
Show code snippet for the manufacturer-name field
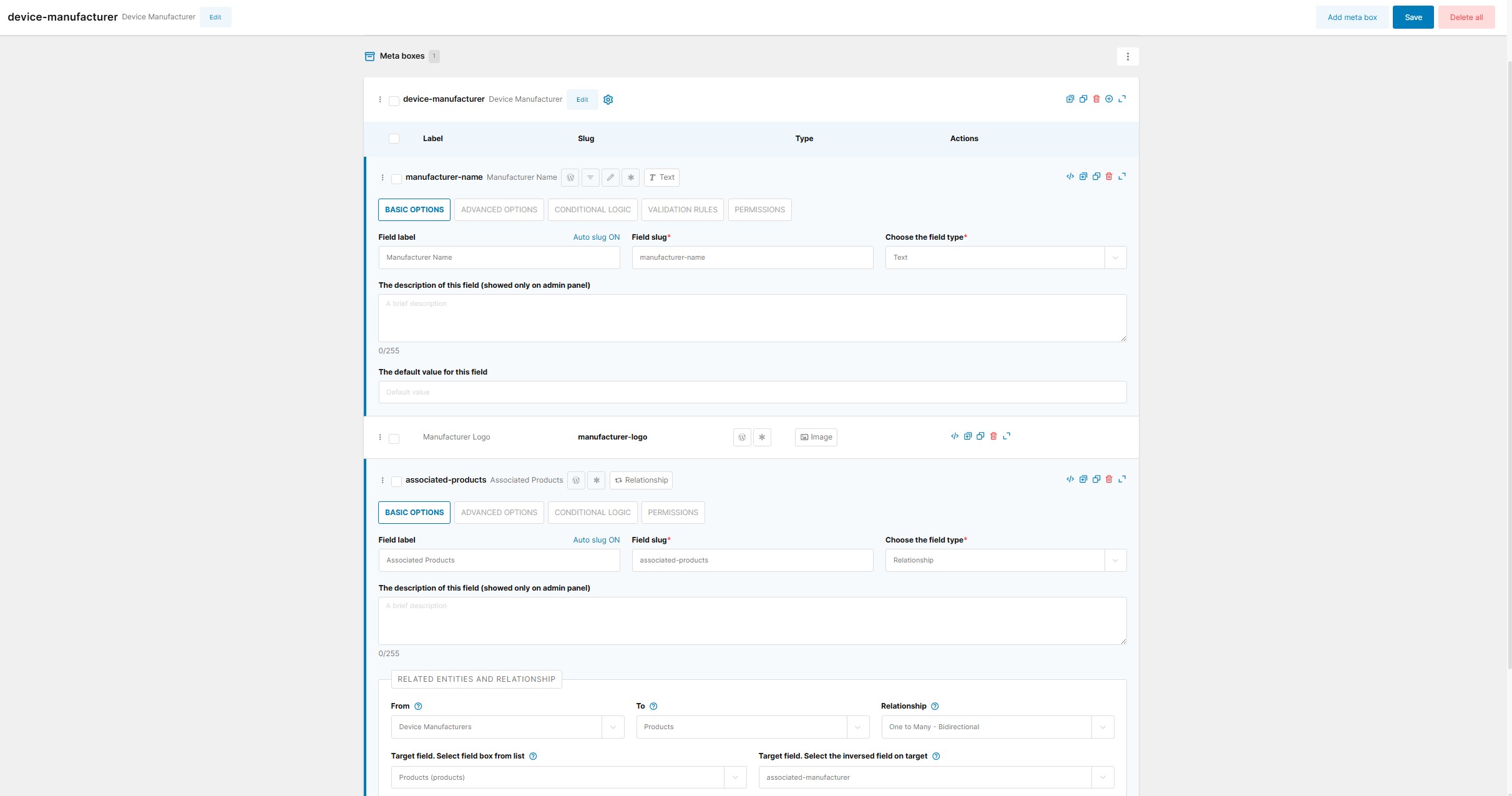[x=1070, y=177]
